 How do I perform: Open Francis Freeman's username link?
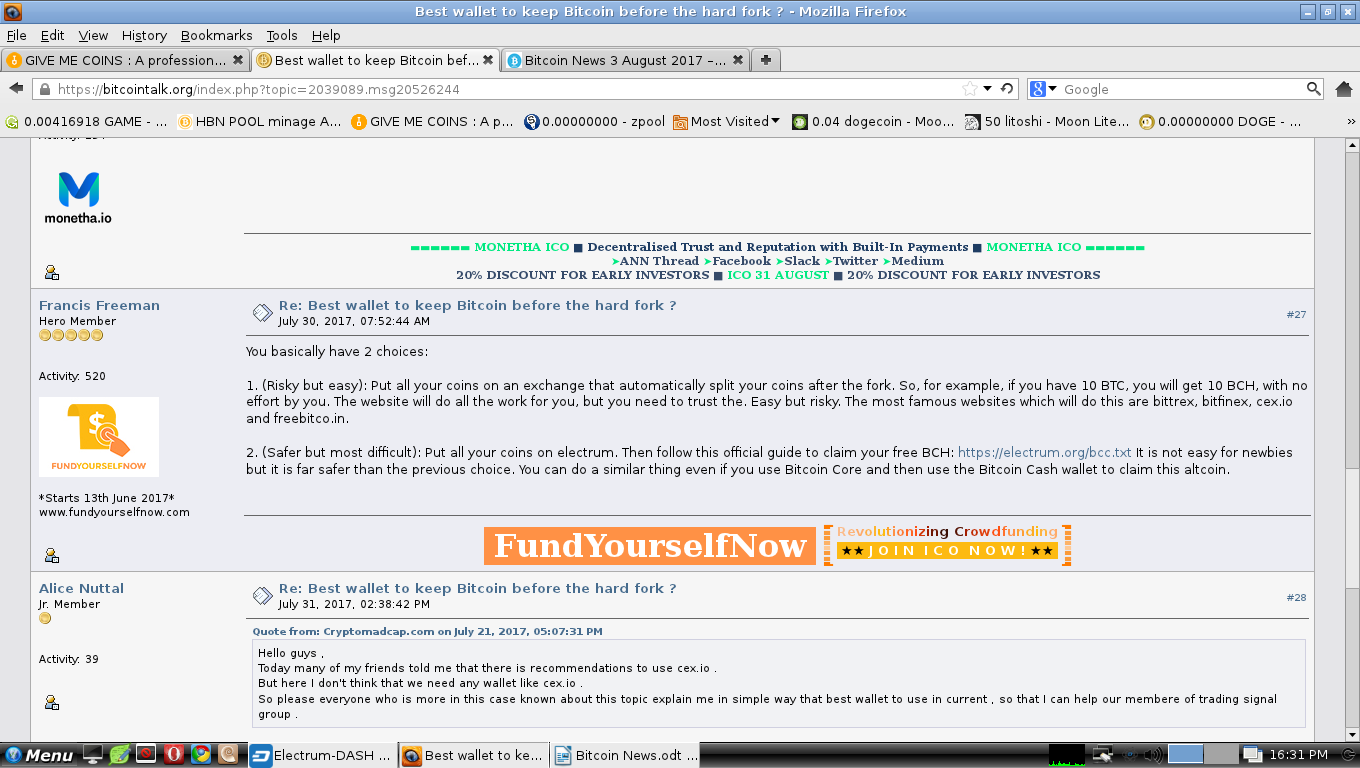[x=99, y=305]
